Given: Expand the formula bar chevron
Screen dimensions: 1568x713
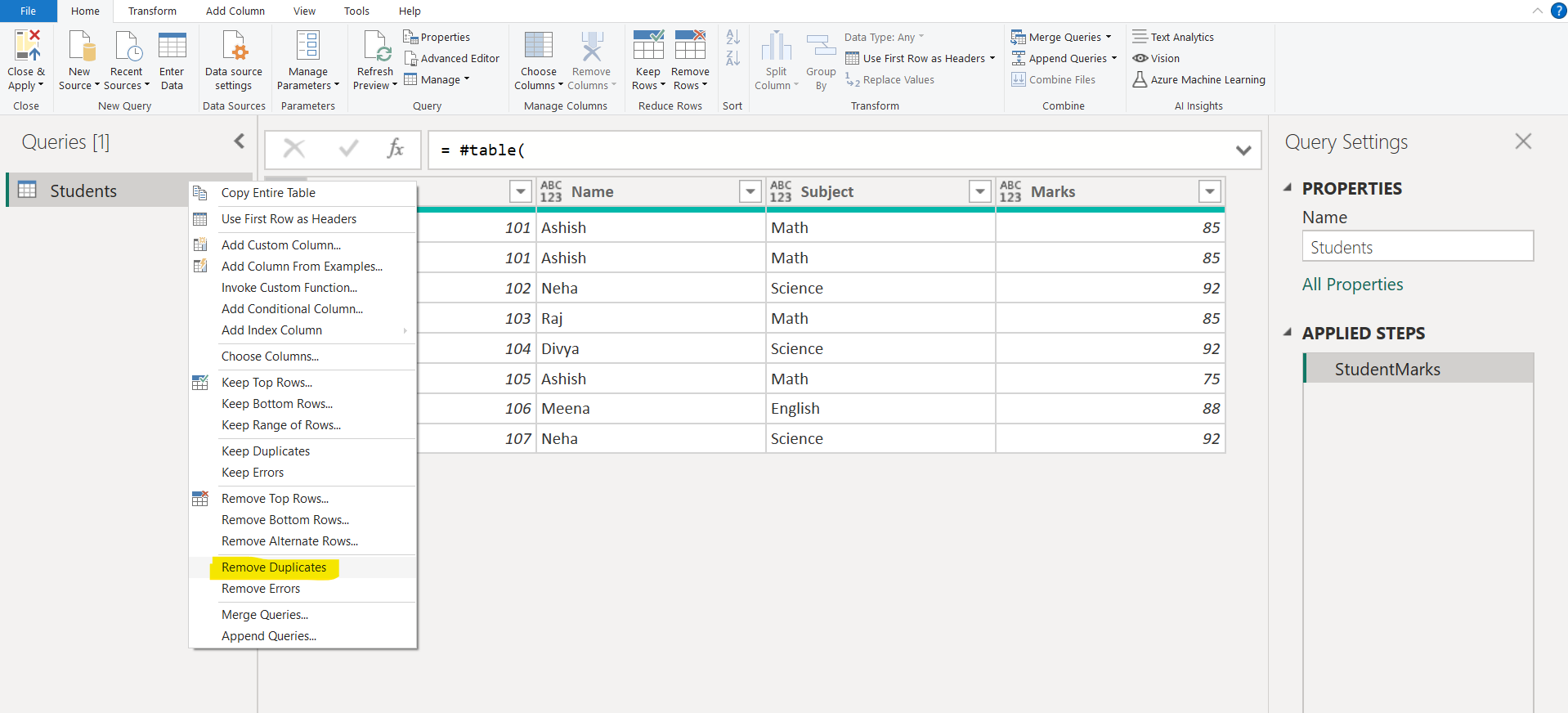Looking at the screenshot, I should (x=1243, y=150).
